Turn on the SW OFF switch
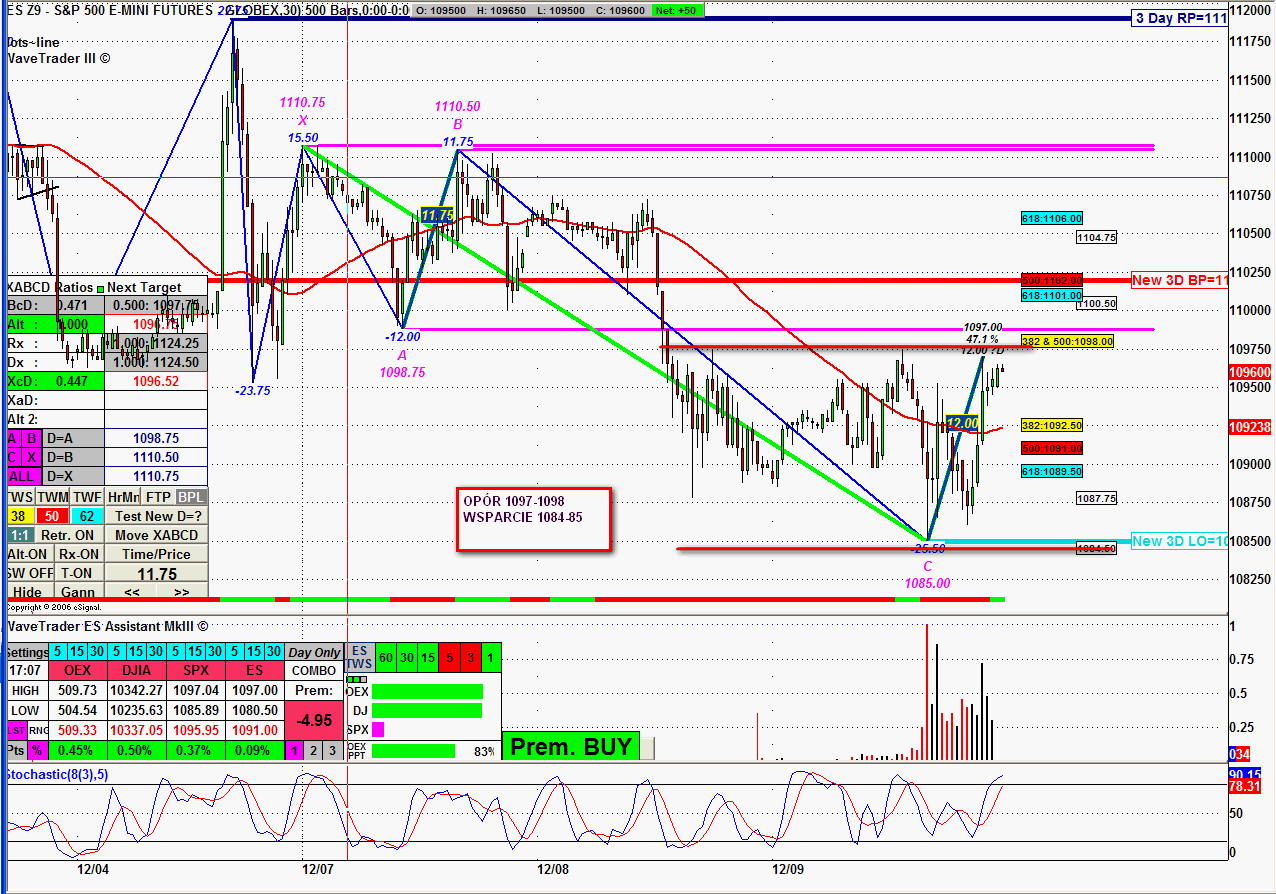Viewport: 1276px width, 894px height. coord(27,573)
